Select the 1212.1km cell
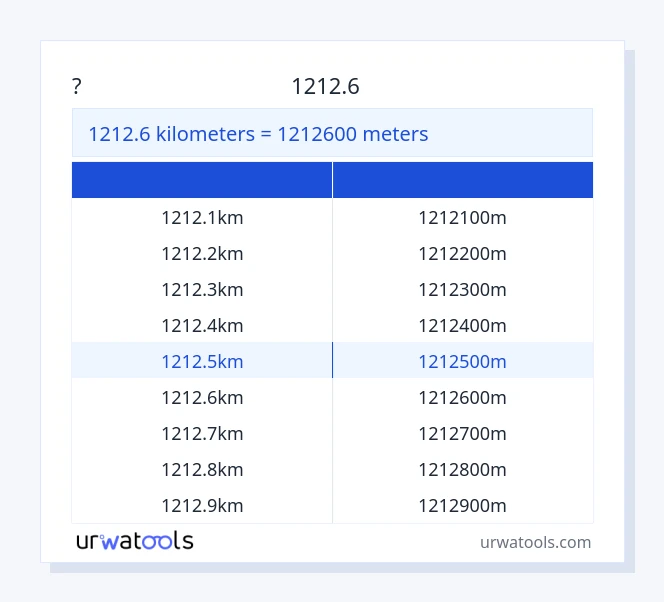 click(202, 217)
